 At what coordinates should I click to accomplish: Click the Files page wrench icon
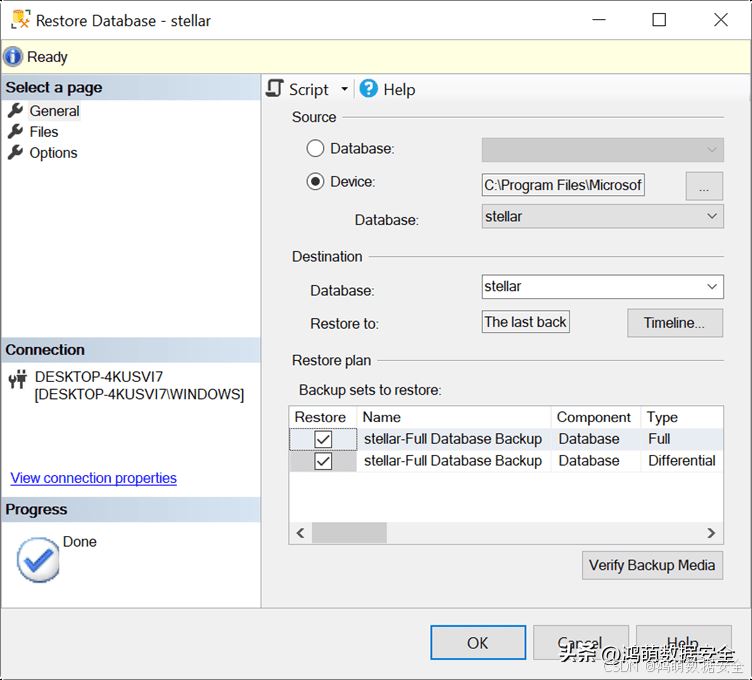pyautogui.click(x=15, y=131)
